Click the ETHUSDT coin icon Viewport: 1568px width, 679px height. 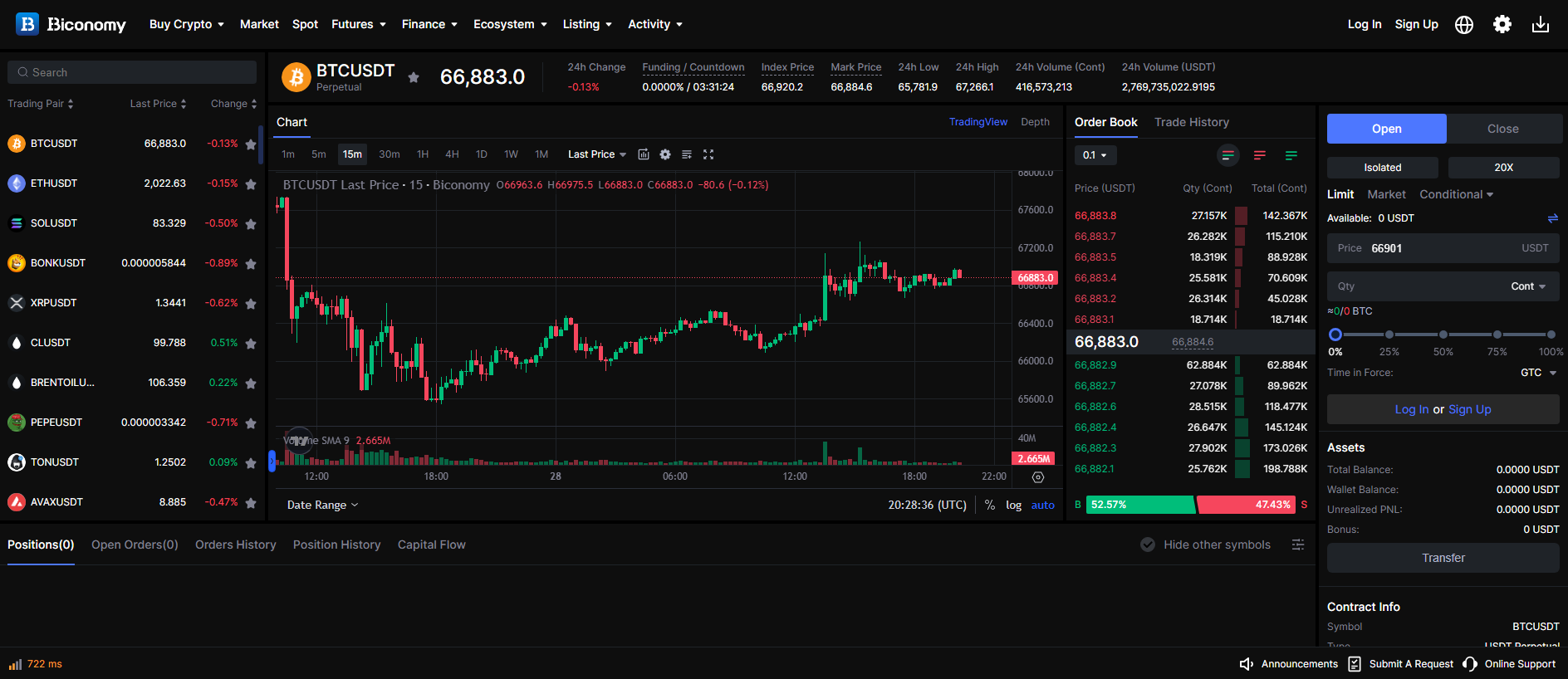click(x=17, y=183)
